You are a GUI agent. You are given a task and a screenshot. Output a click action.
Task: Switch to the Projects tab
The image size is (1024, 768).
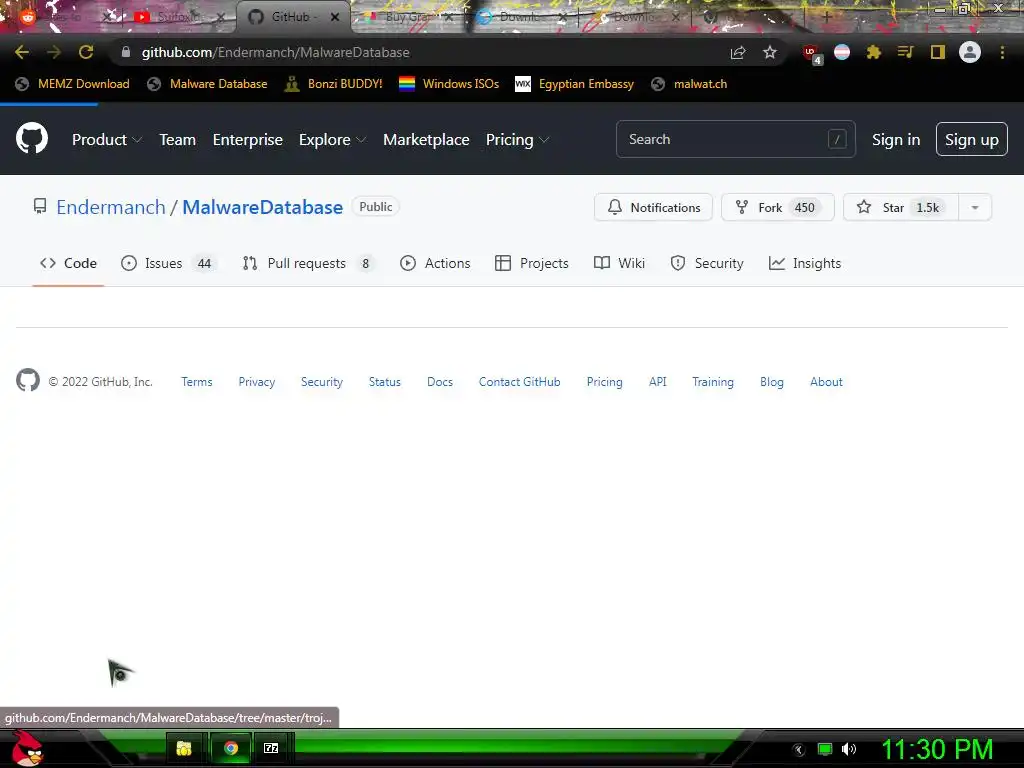532,263
